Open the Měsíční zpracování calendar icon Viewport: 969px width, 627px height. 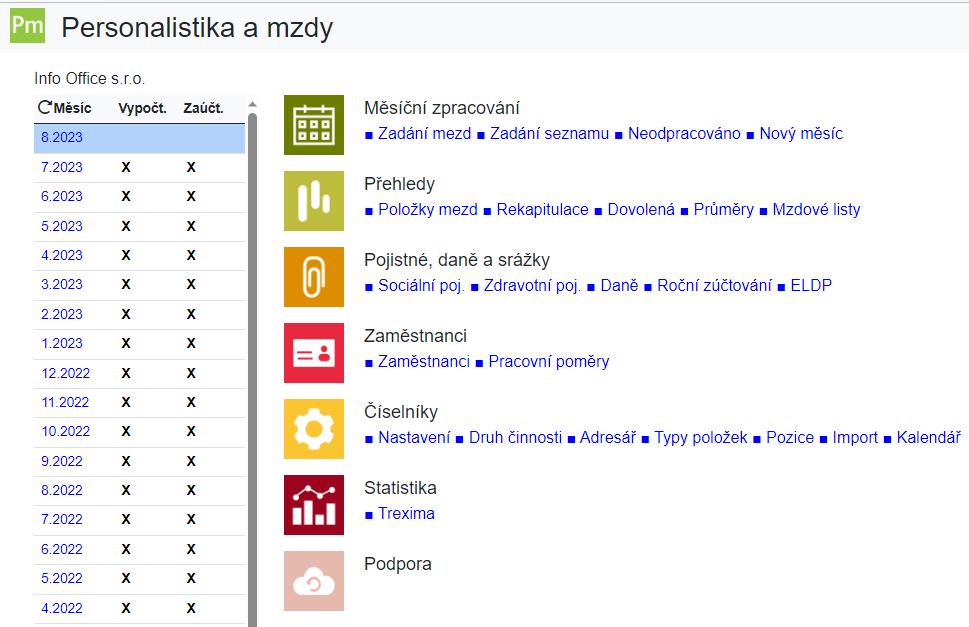point(313,125)
